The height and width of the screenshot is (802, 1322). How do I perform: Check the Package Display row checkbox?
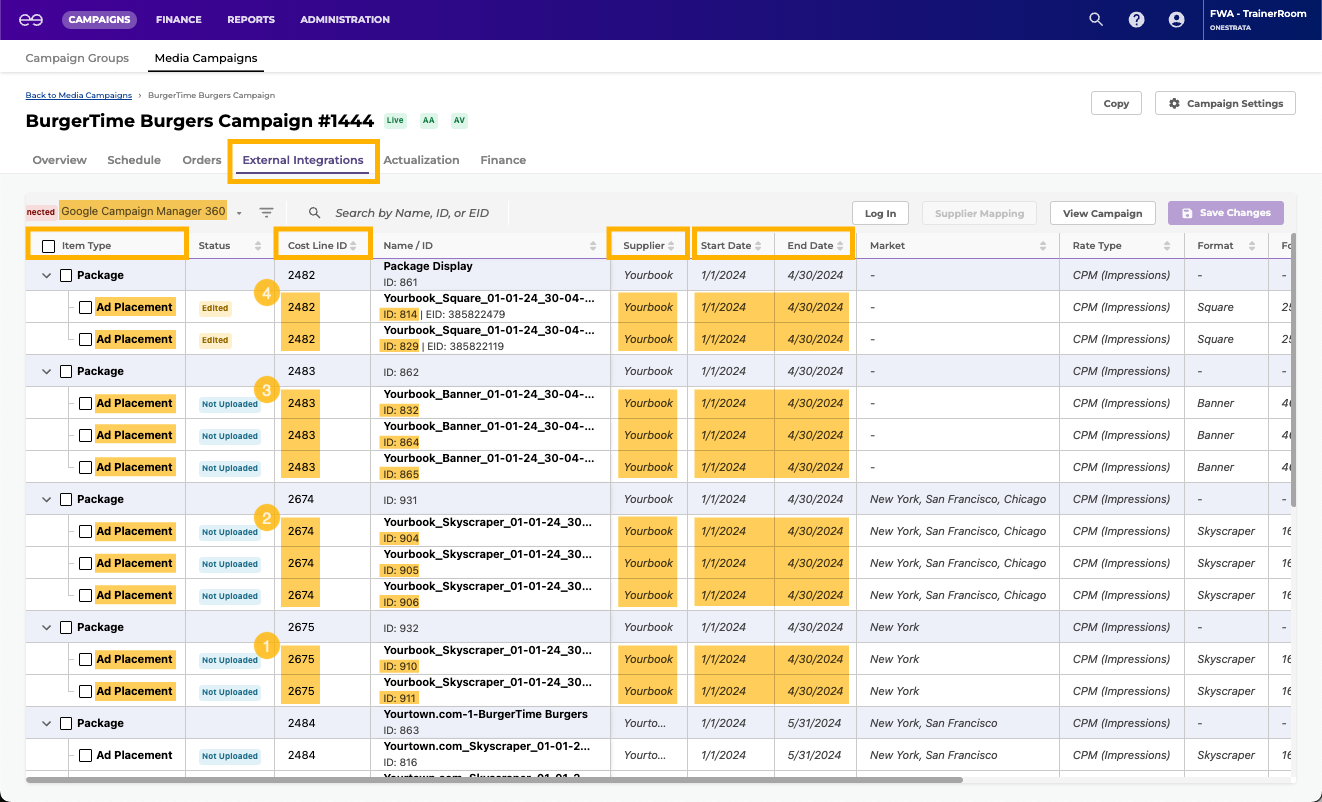[66, 275]
